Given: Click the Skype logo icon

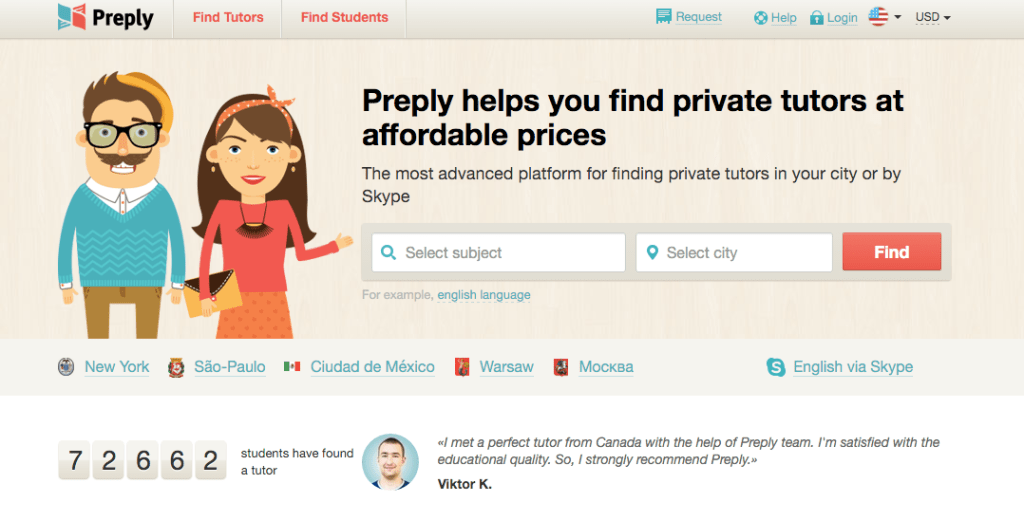Looking at the screenshot, I should (x=776, y=367).
